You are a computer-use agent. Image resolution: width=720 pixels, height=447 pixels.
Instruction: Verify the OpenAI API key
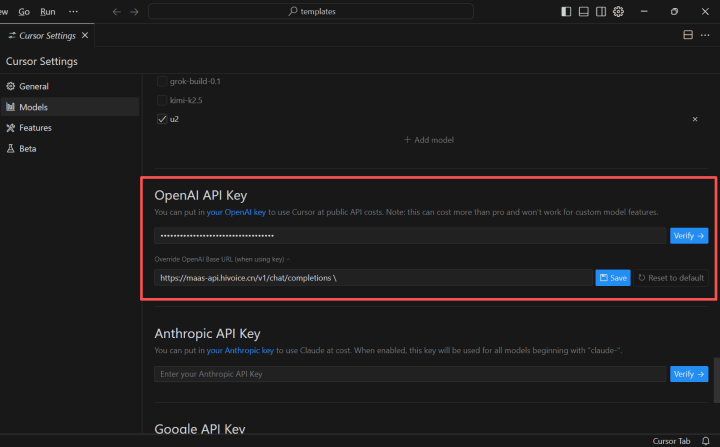coord(689,236)
